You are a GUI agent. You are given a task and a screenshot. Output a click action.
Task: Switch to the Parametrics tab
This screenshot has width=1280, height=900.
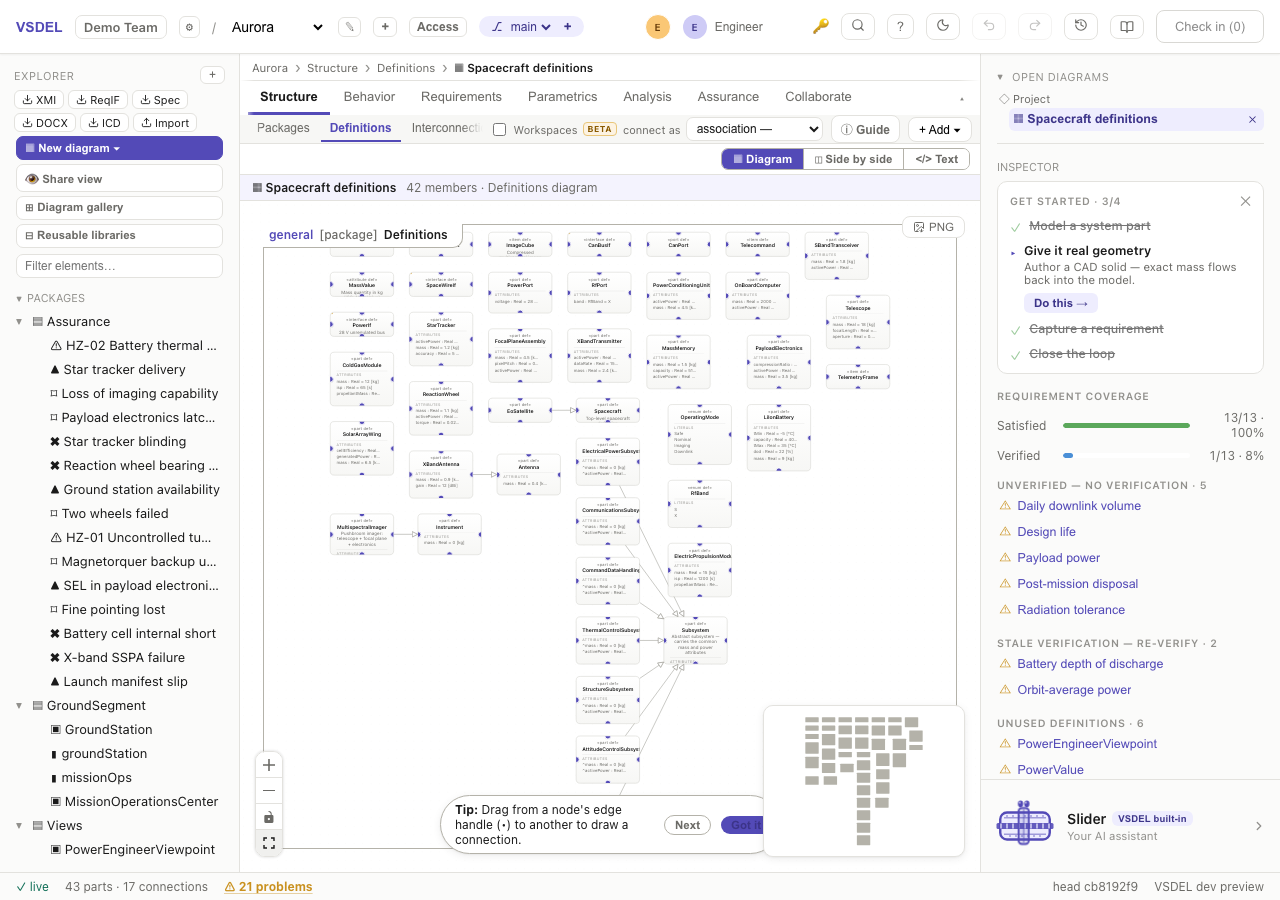563,97
